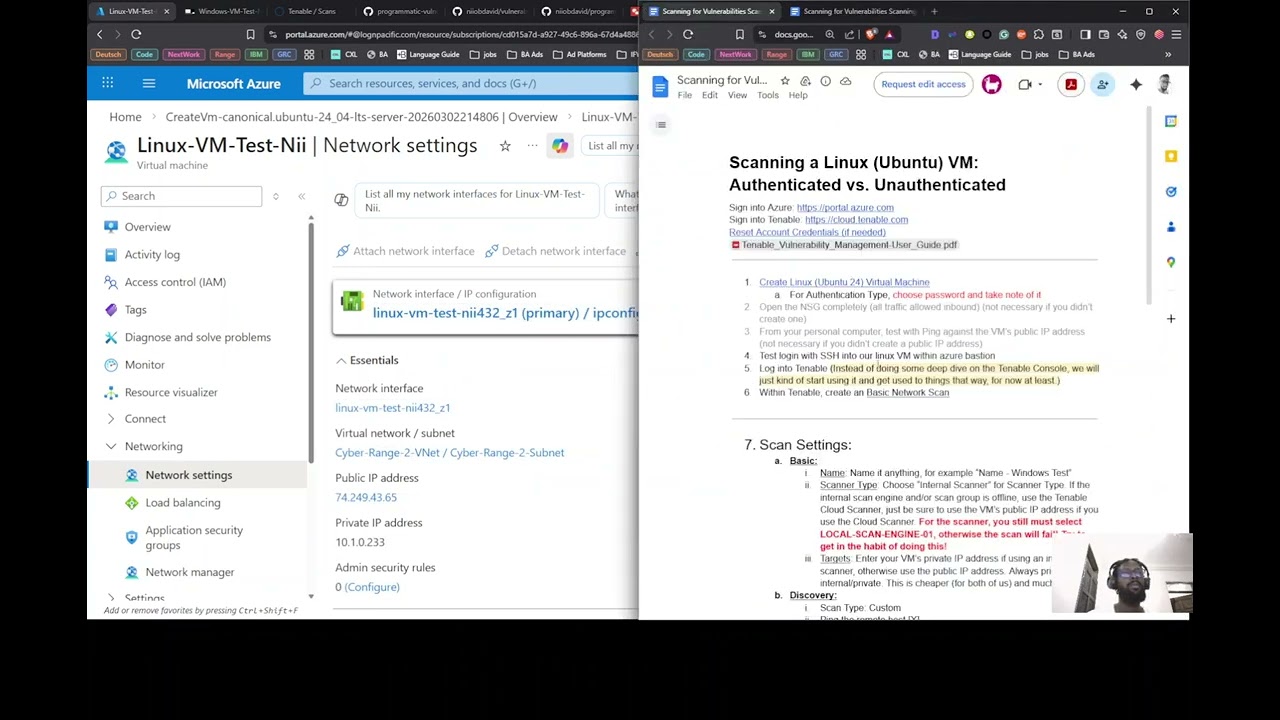Open the Cyber-Range-2-VNet / Cyber-Range-2-Subnet link
The image size is (1280, 720).
[x=449, y=453]
